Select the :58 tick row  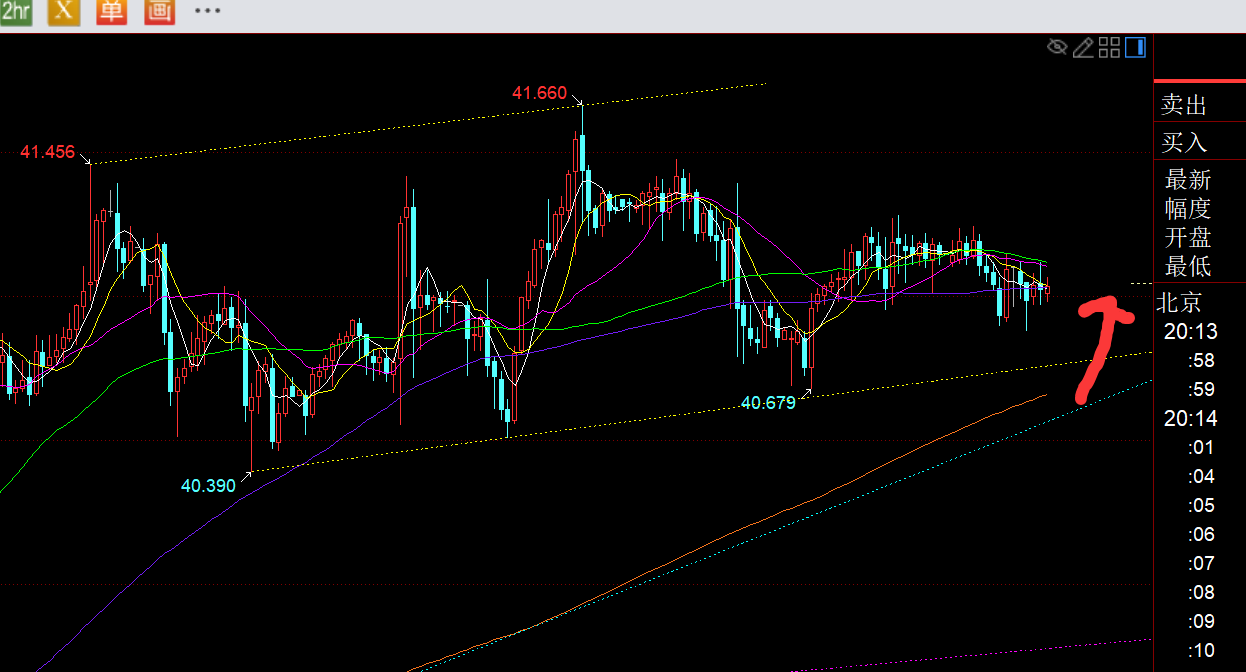(1201, 361)
